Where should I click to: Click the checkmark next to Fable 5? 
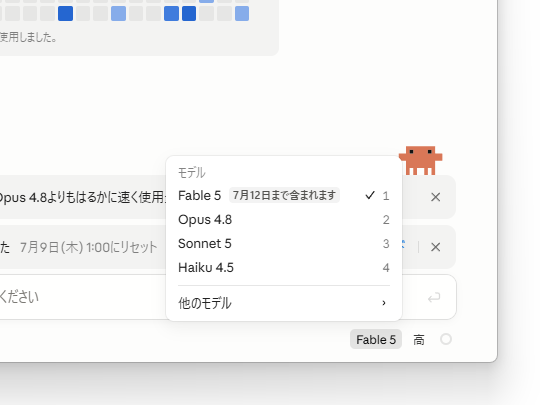click(370, 196)
